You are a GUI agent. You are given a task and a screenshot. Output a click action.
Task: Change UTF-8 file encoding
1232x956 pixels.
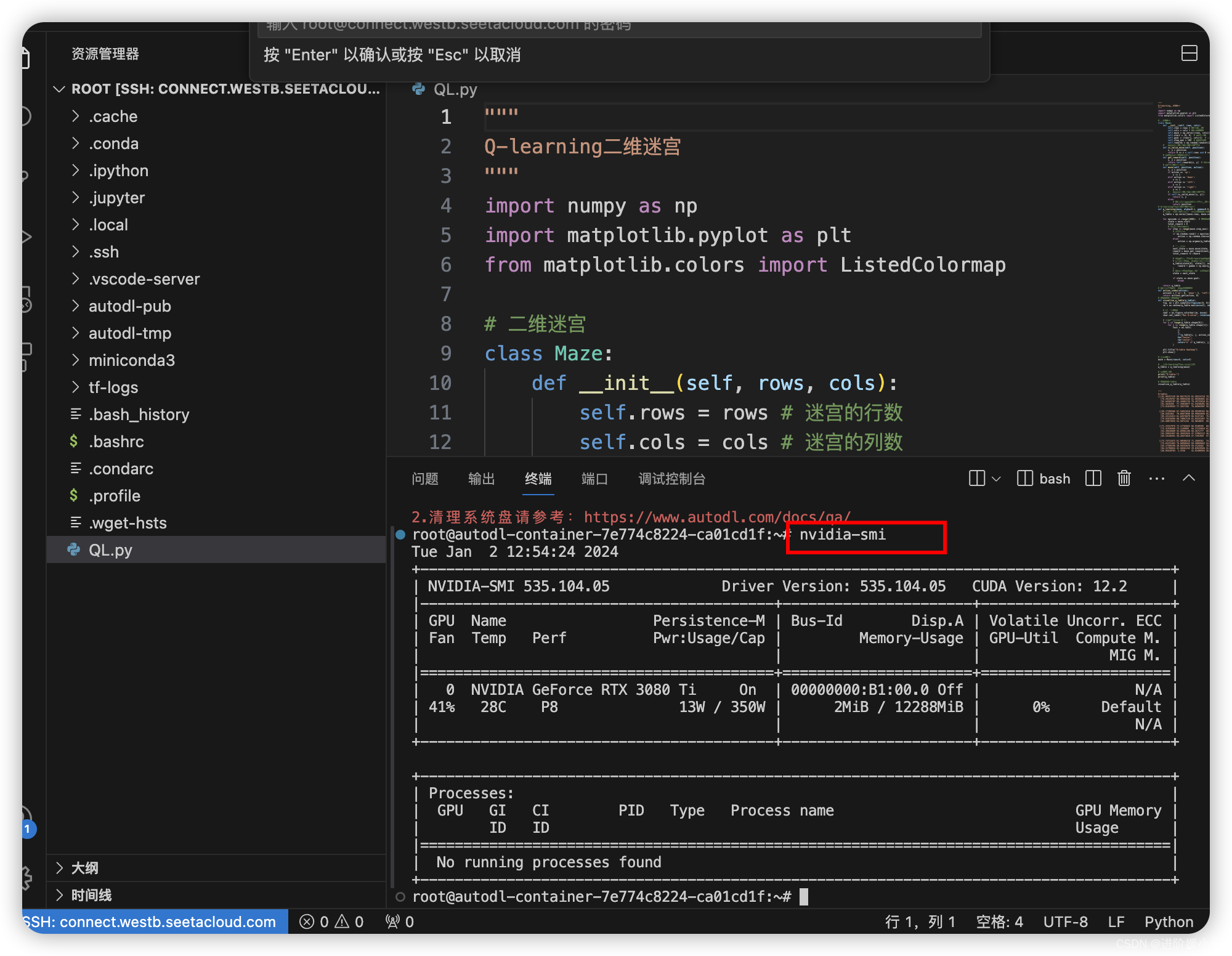click(x=1065, y=922)
